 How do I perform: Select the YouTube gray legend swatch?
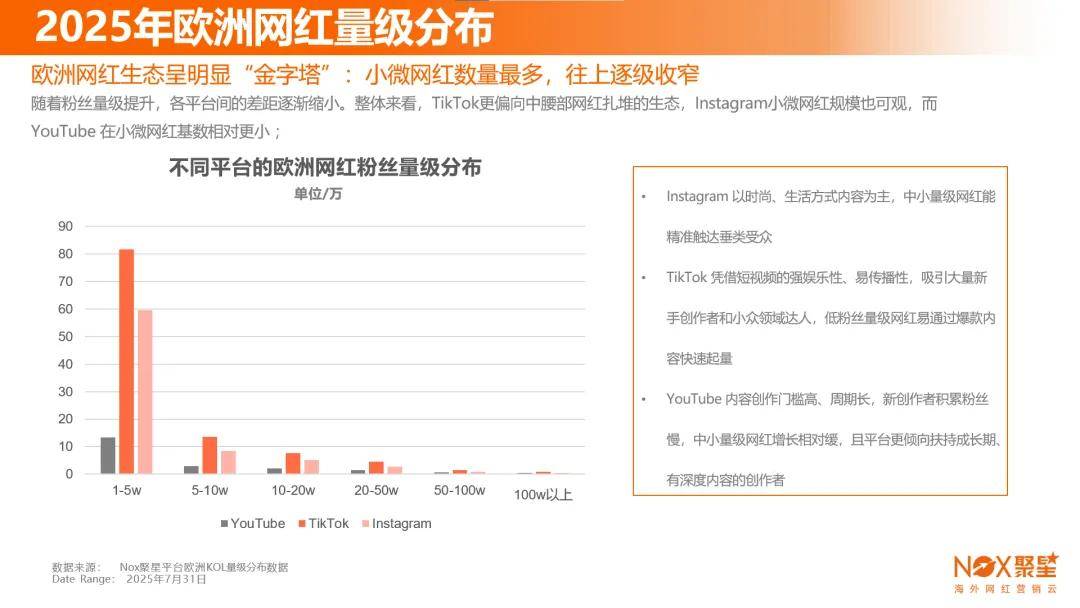pyautogui.click(x=224, y=524)
